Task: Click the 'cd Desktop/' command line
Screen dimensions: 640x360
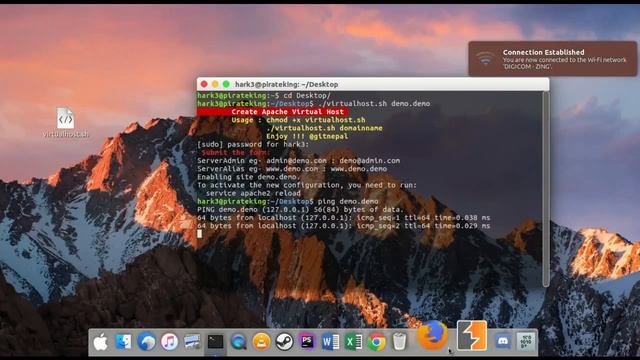Action: (264, 96)
